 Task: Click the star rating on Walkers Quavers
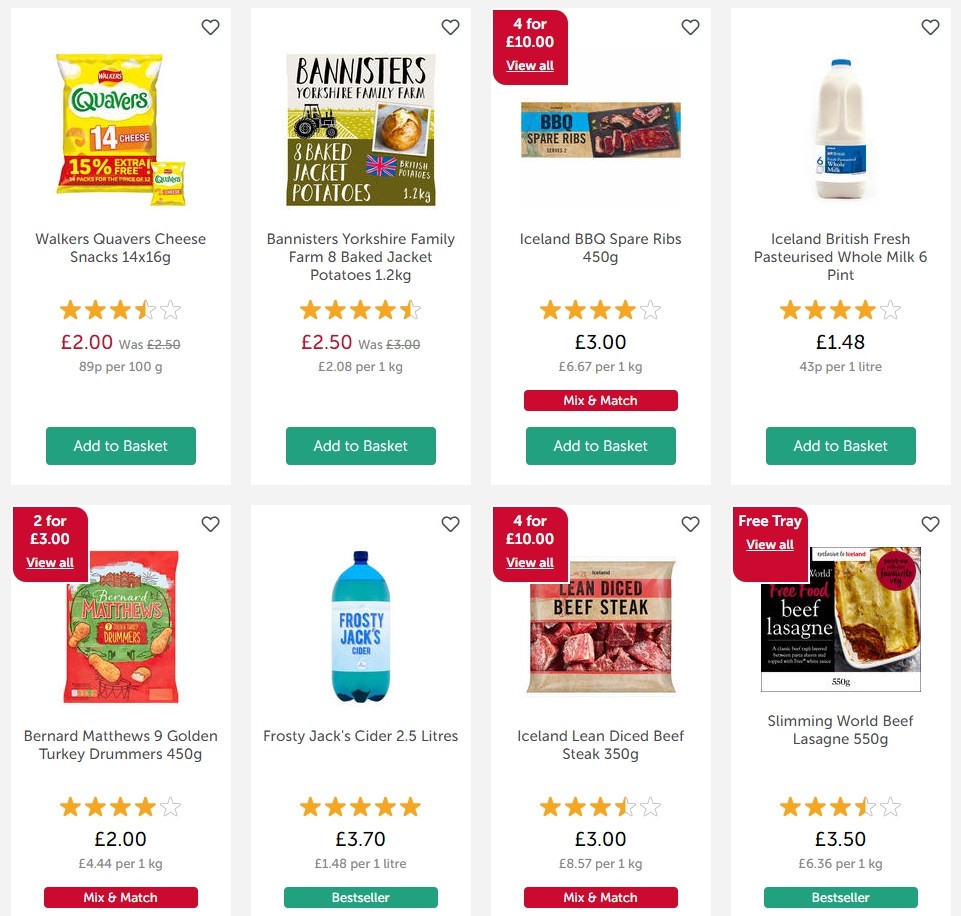(x=120, y=310)
